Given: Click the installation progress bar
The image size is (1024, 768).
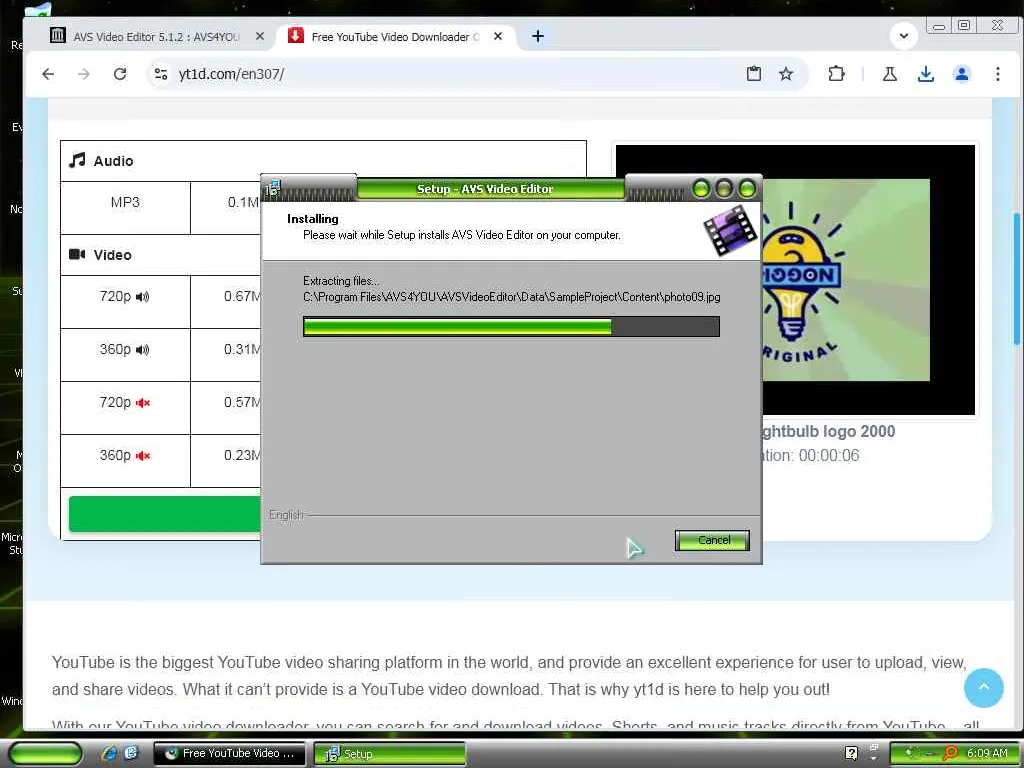Looking at the screenshot, I should point(511,327).
